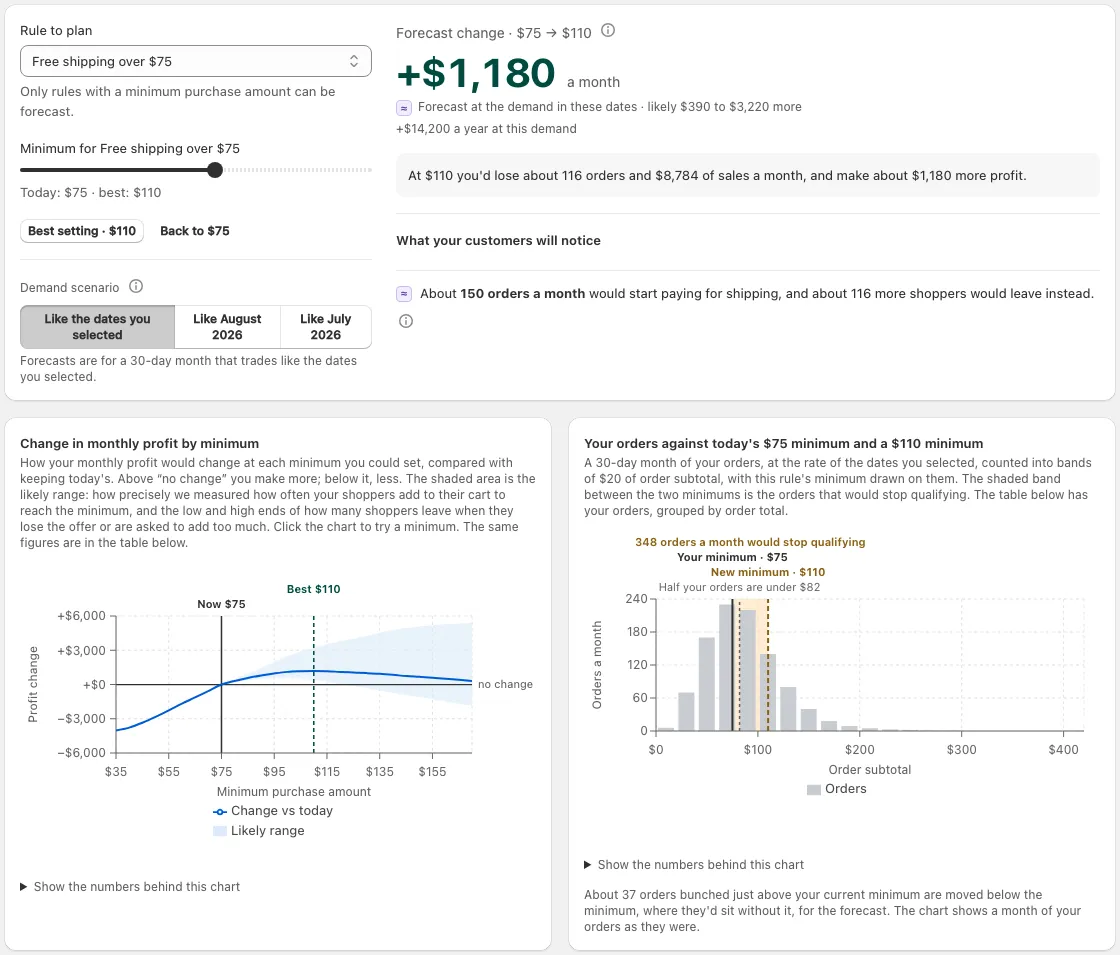1120x955 pixels.
Task: Expand numbers behind the profit change chart
Action: [x=130, y=886]
